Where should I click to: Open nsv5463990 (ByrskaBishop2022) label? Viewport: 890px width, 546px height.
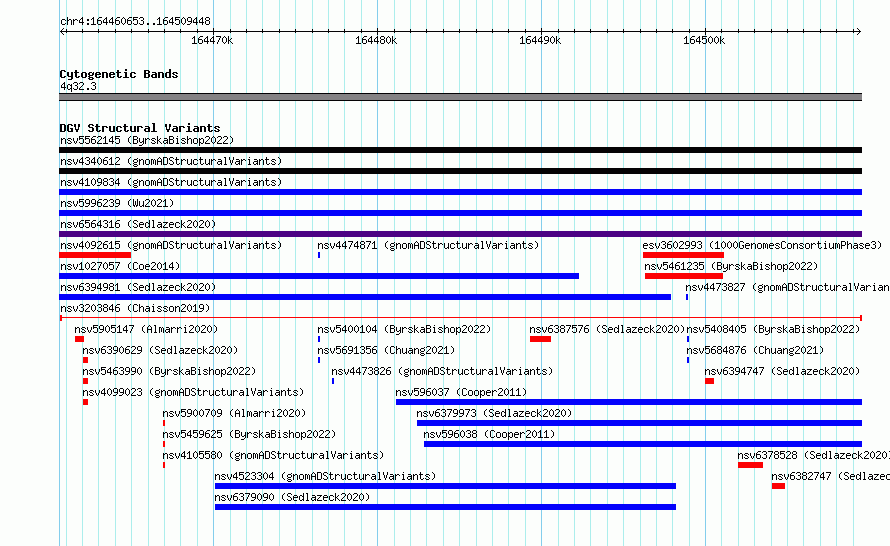click(x=169, y=371)
